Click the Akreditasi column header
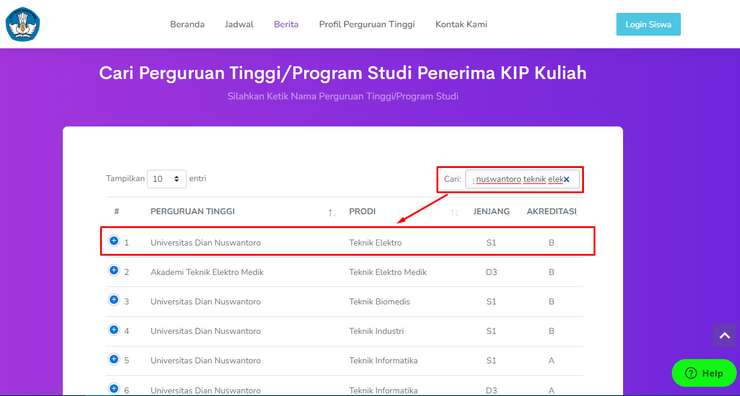Viewport: 740px width, 396px height. tap(551, 211)
